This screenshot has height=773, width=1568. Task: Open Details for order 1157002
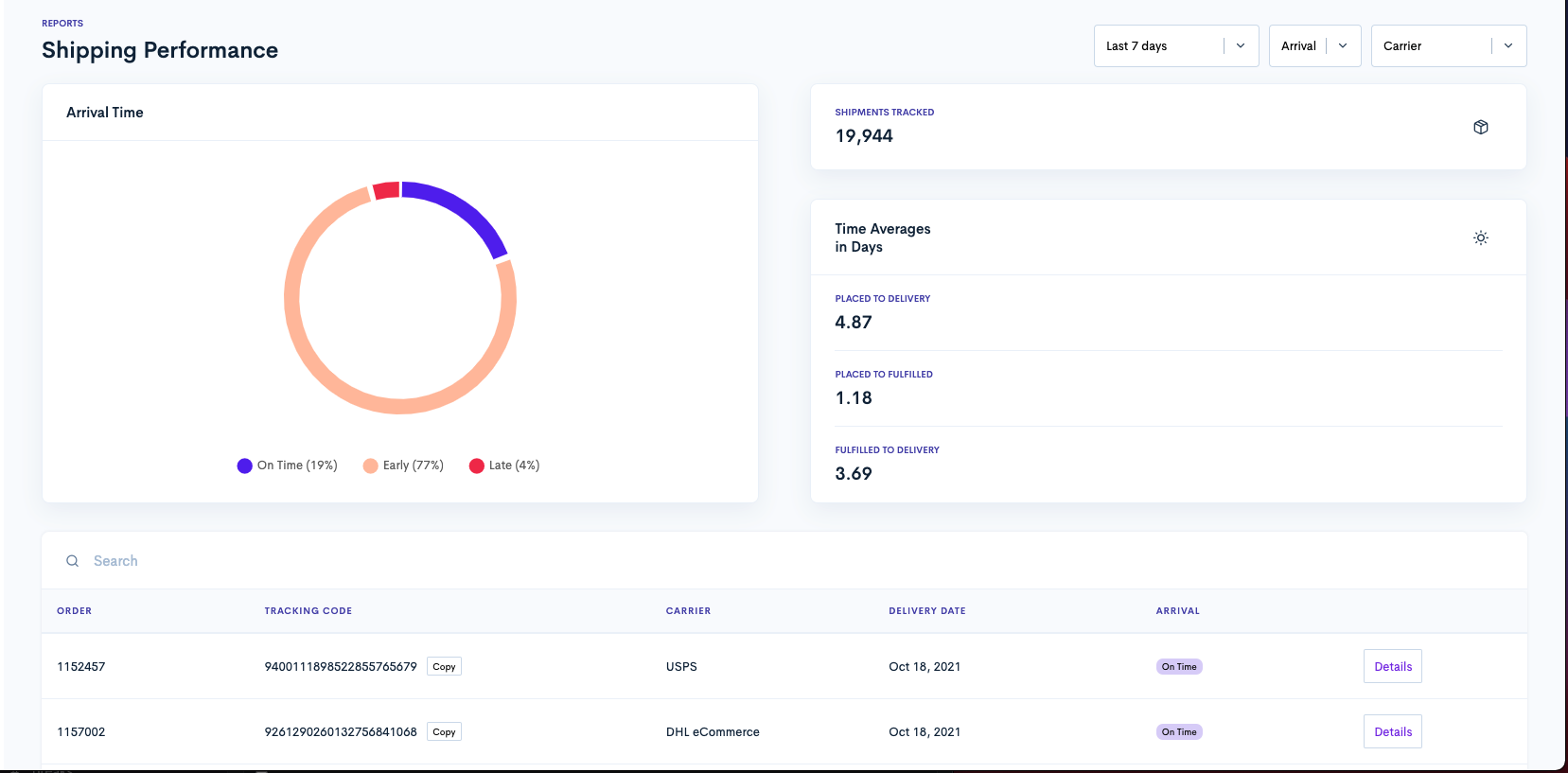click(1393, 731)
